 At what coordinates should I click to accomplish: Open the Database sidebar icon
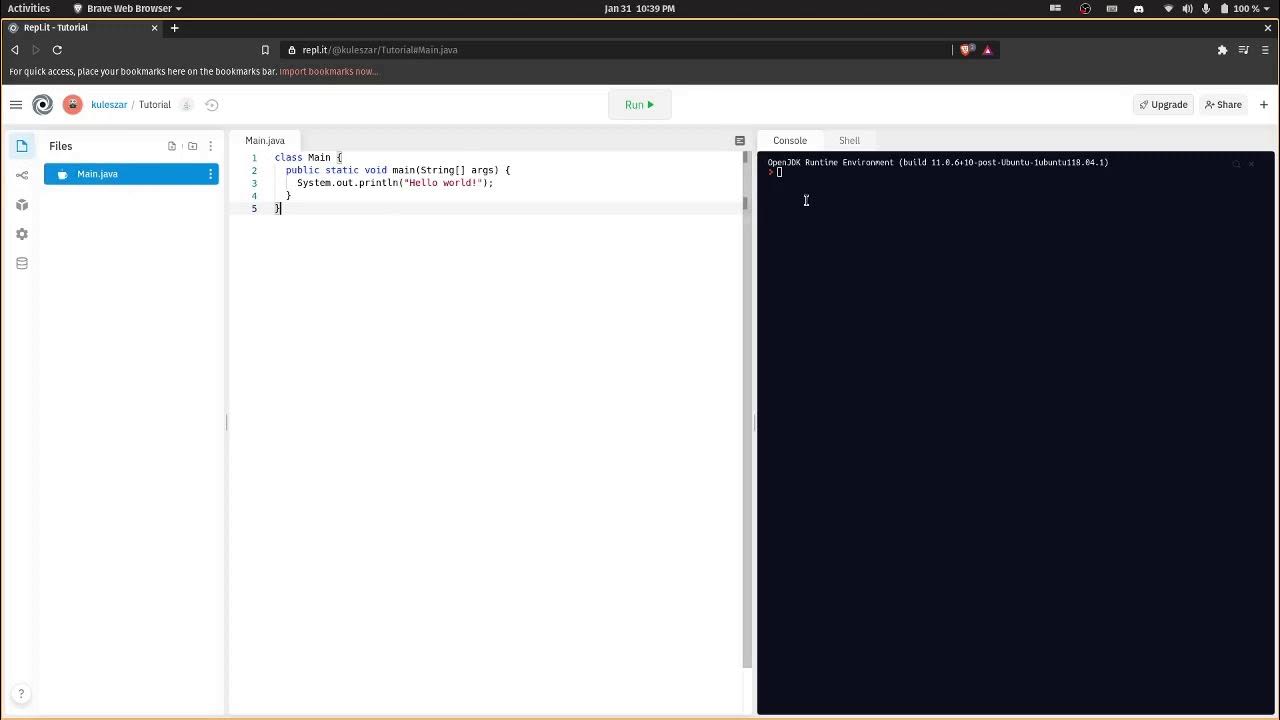point(22,263)
